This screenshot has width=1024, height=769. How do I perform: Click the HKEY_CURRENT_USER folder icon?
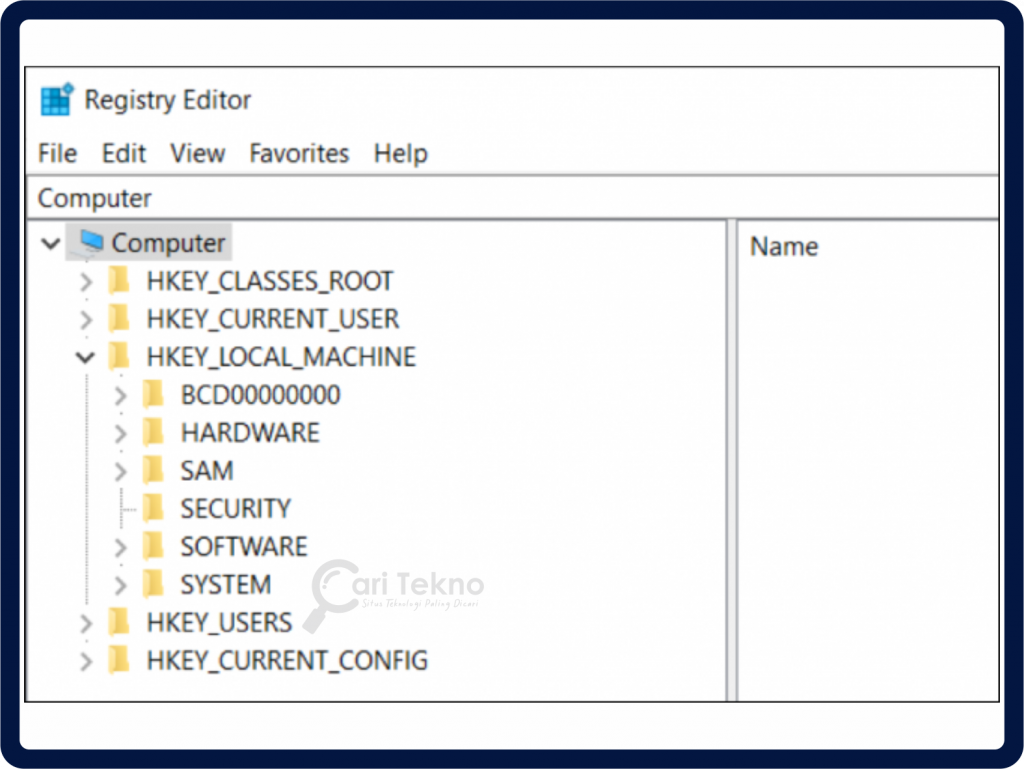tap(120, 319)
